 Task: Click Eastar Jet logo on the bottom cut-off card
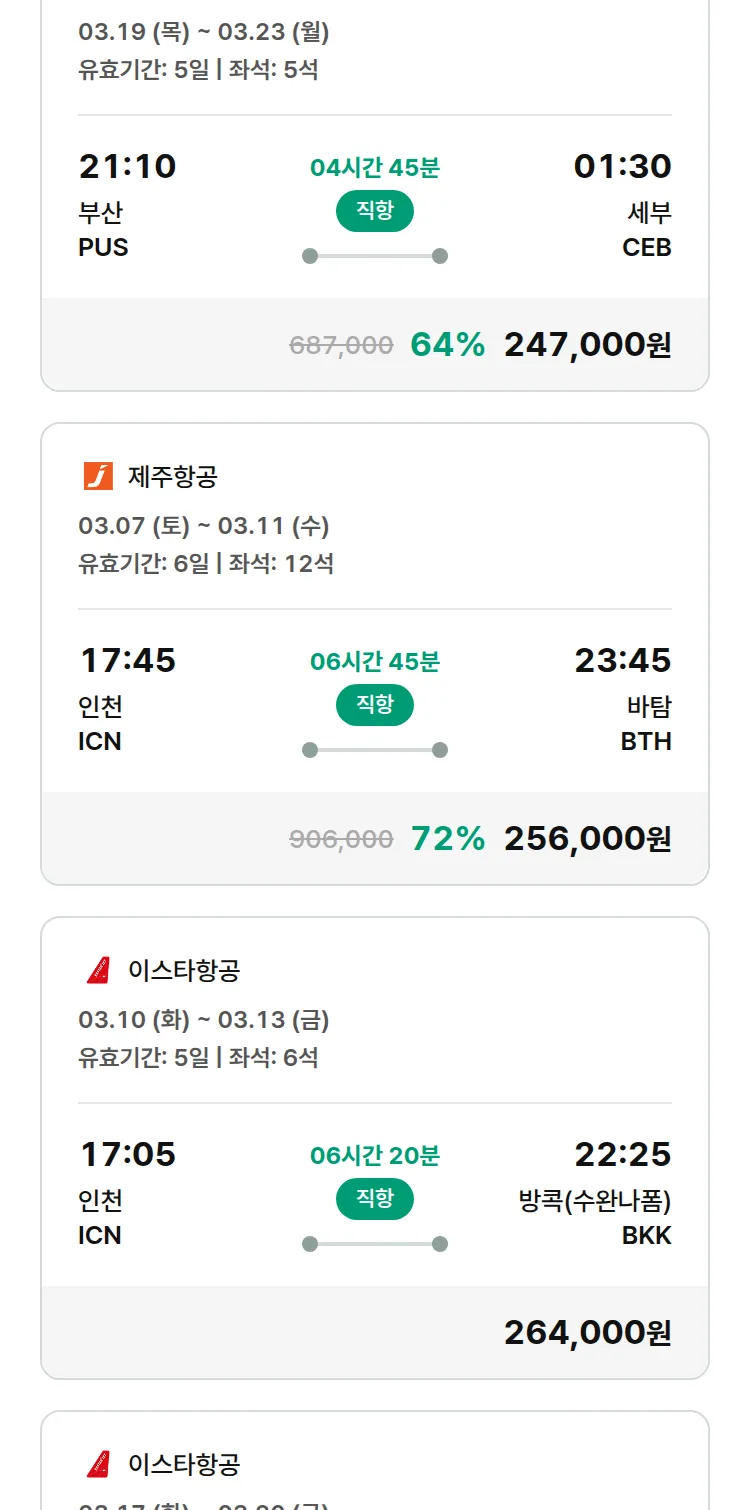coord(98,1464)
